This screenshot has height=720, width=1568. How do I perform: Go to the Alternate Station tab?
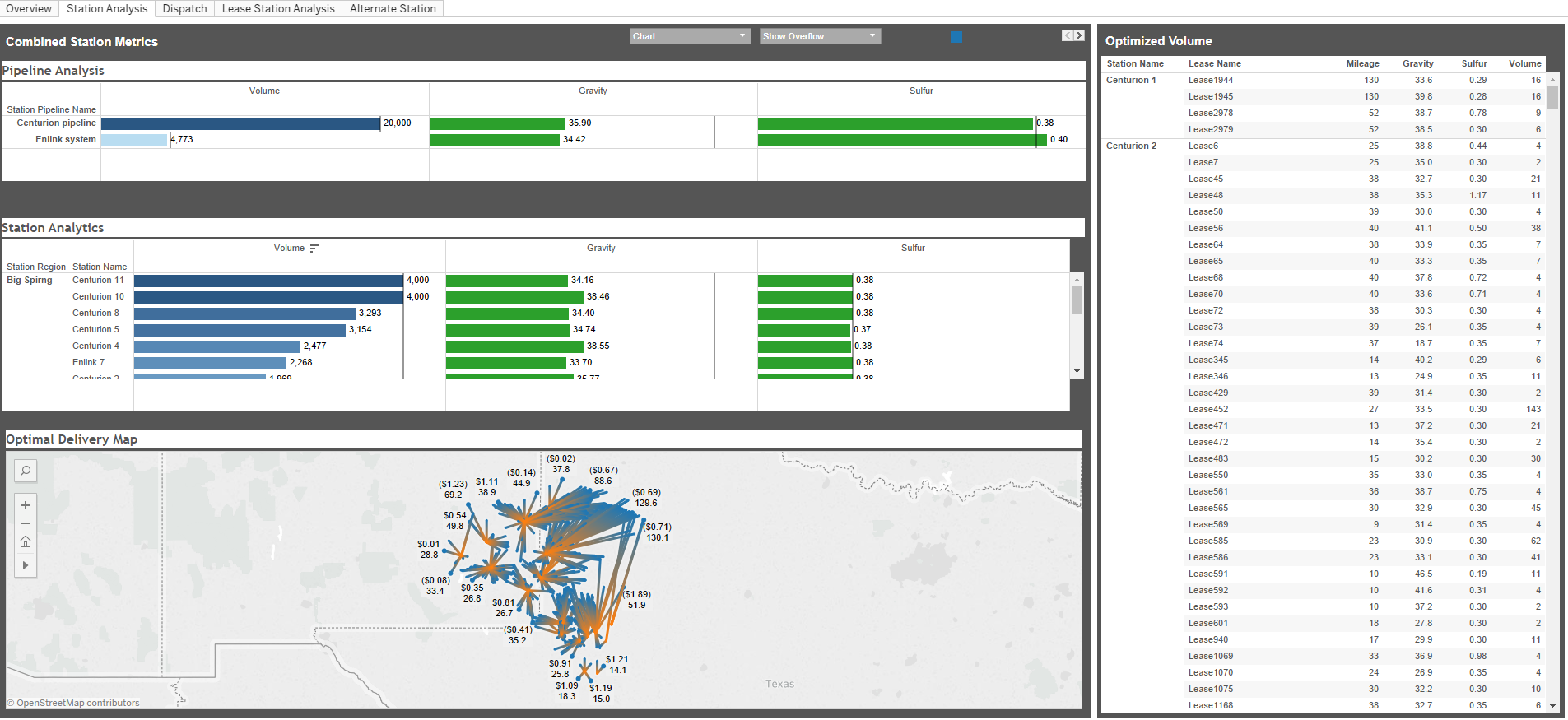(x=393, y=8)
